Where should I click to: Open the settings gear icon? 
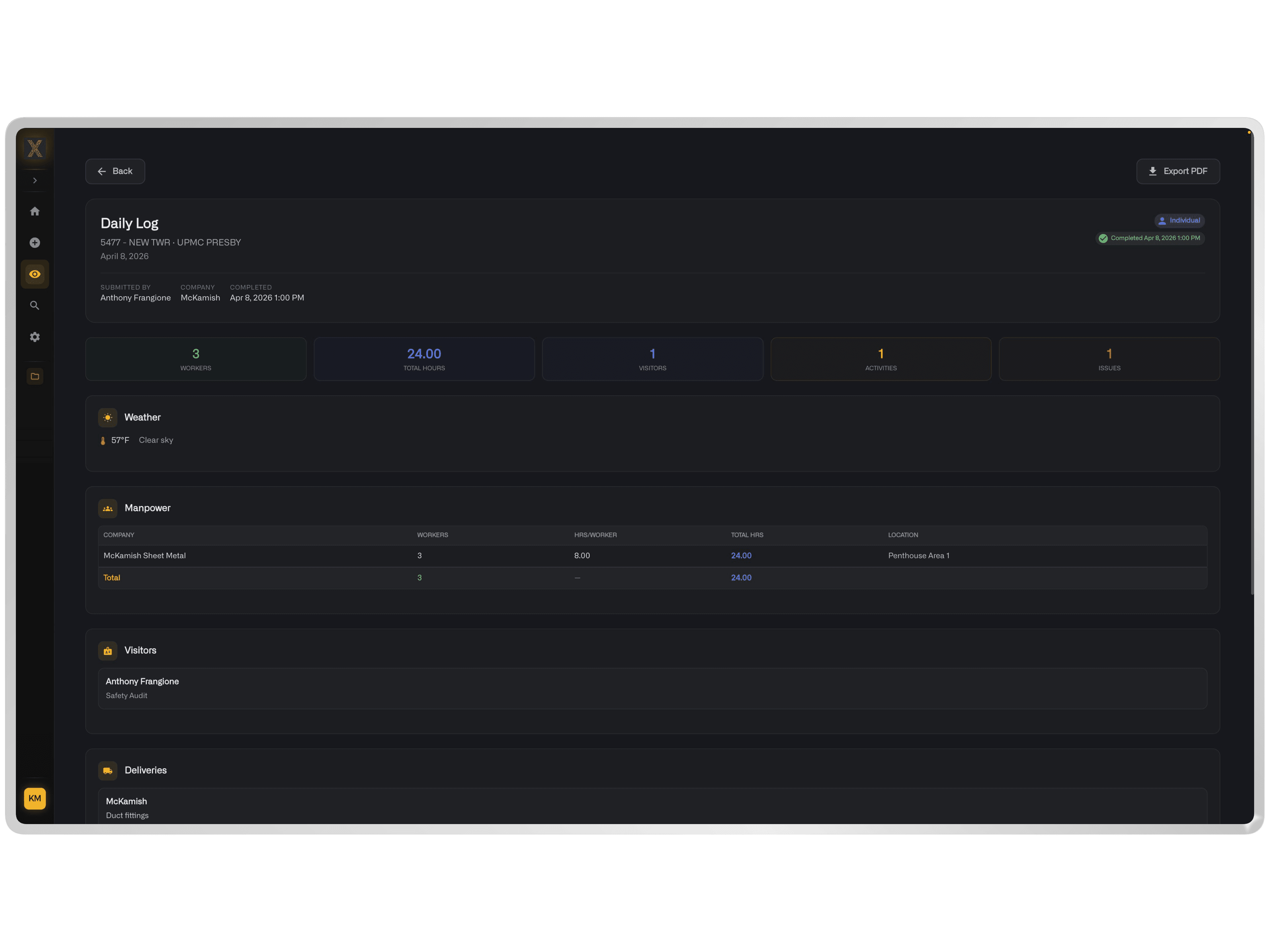coord(35,337)
